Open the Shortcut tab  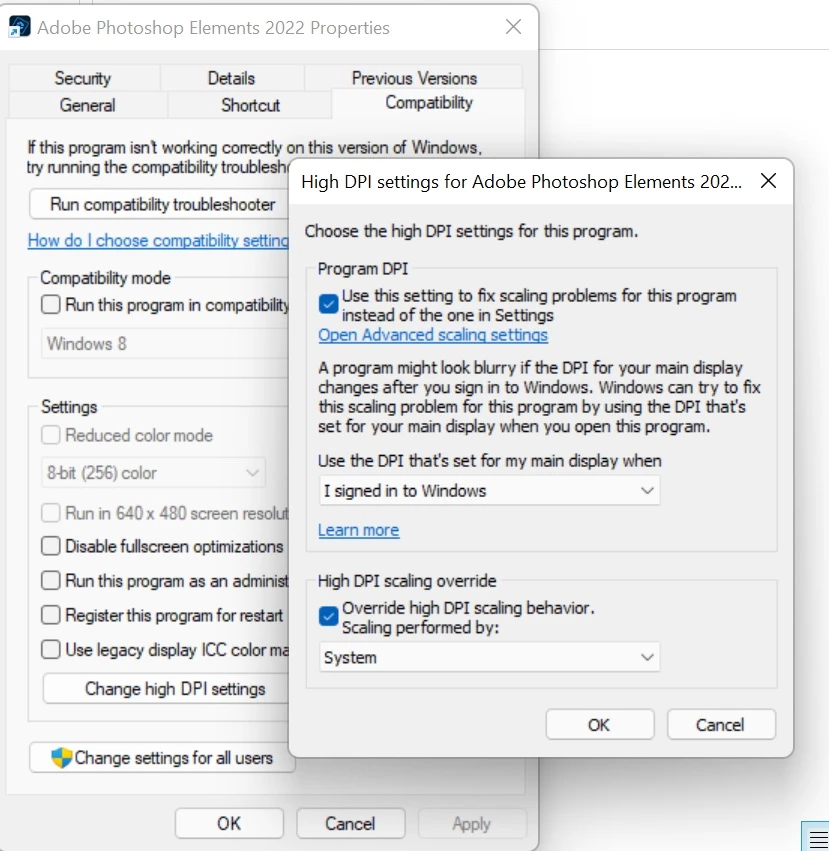tap(250, 105)
